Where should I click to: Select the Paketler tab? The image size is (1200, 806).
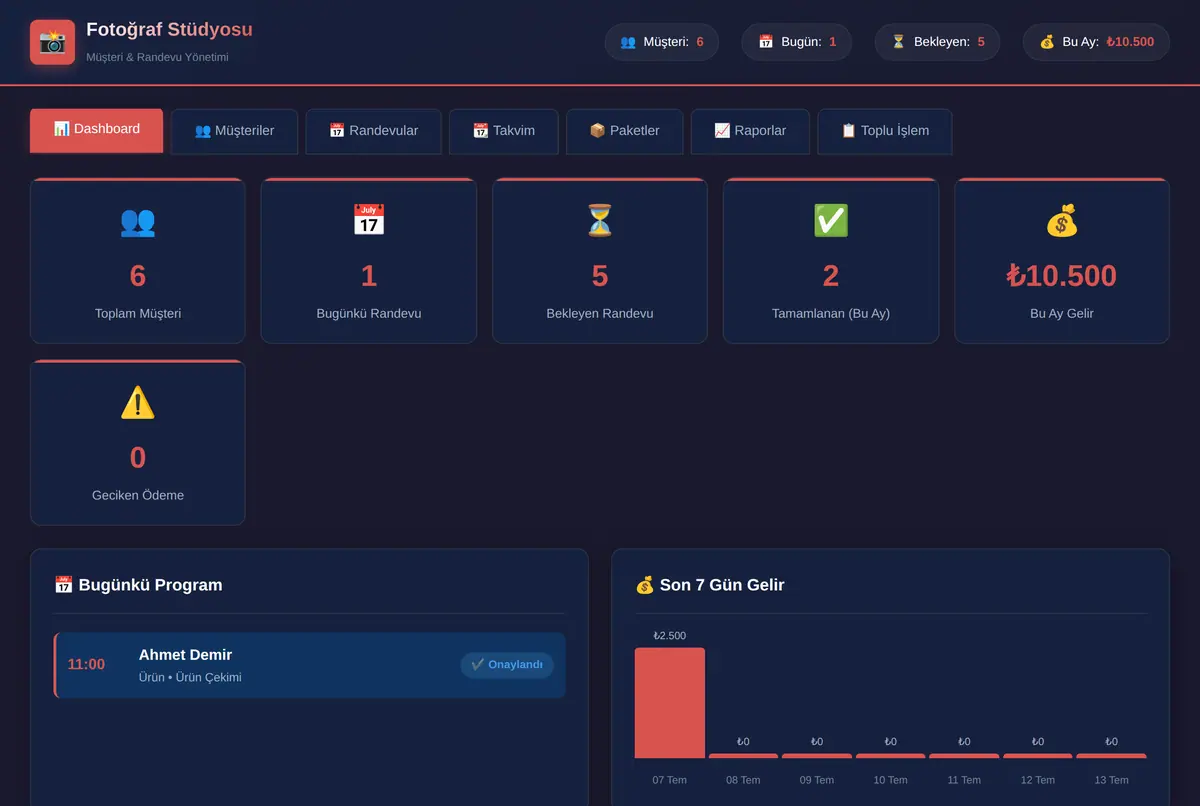(624, 131)
